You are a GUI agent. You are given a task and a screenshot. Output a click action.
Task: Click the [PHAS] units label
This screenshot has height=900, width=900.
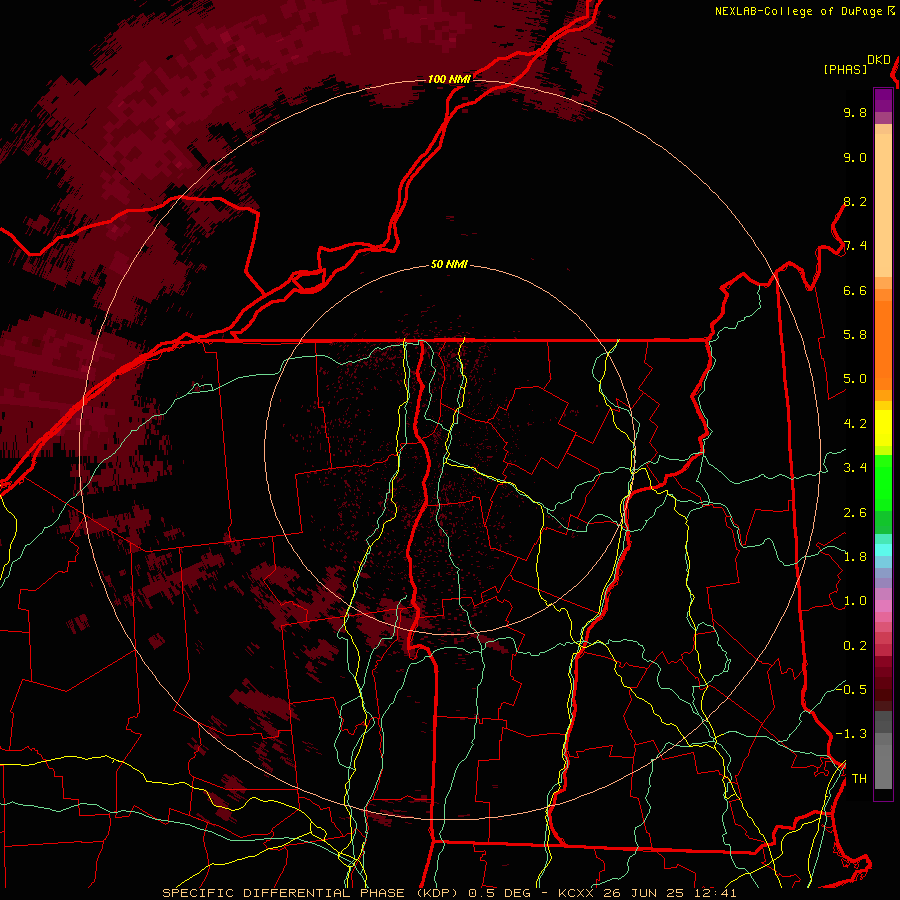click(x=845, y=69)
